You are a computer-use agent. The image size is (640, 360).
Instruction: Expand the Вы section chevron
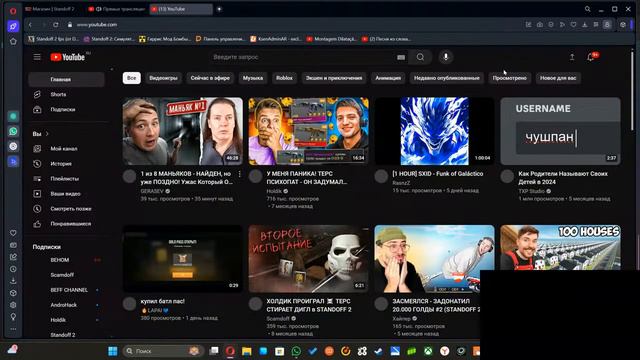point(47,134)
